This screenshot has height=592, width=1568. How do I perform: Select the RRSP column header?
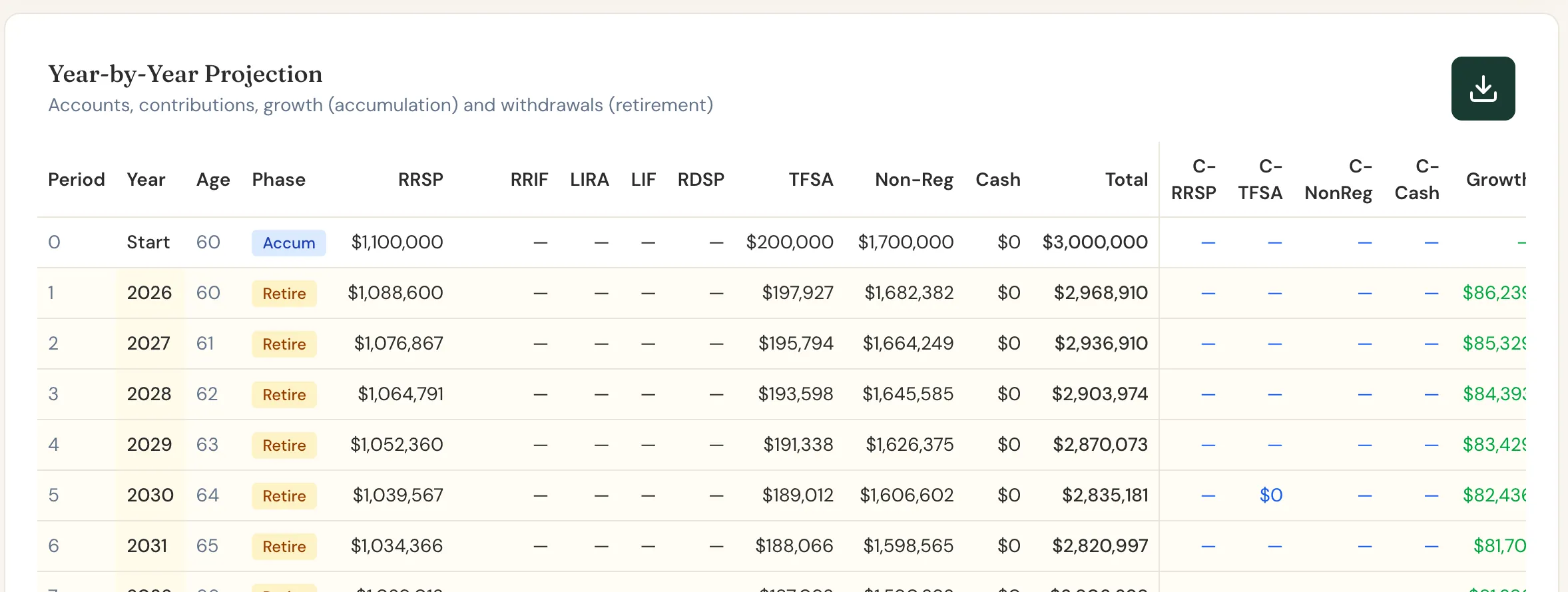(x=420, y=180)
